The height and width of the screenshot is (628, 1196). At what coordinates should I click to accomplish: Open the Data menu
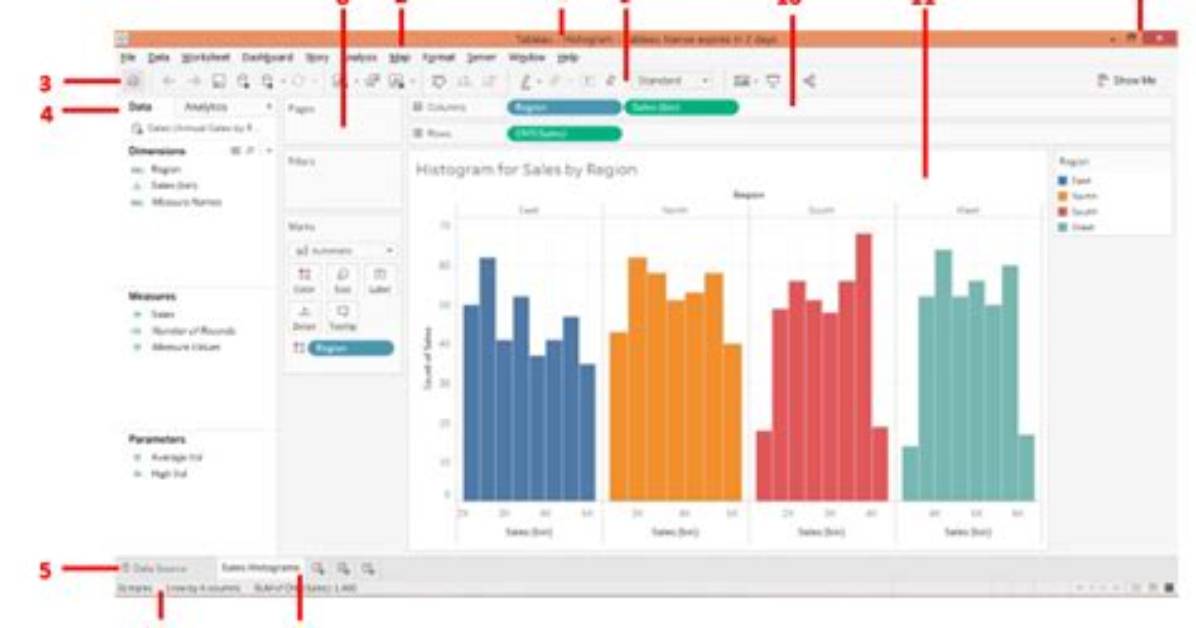[159, 57]
